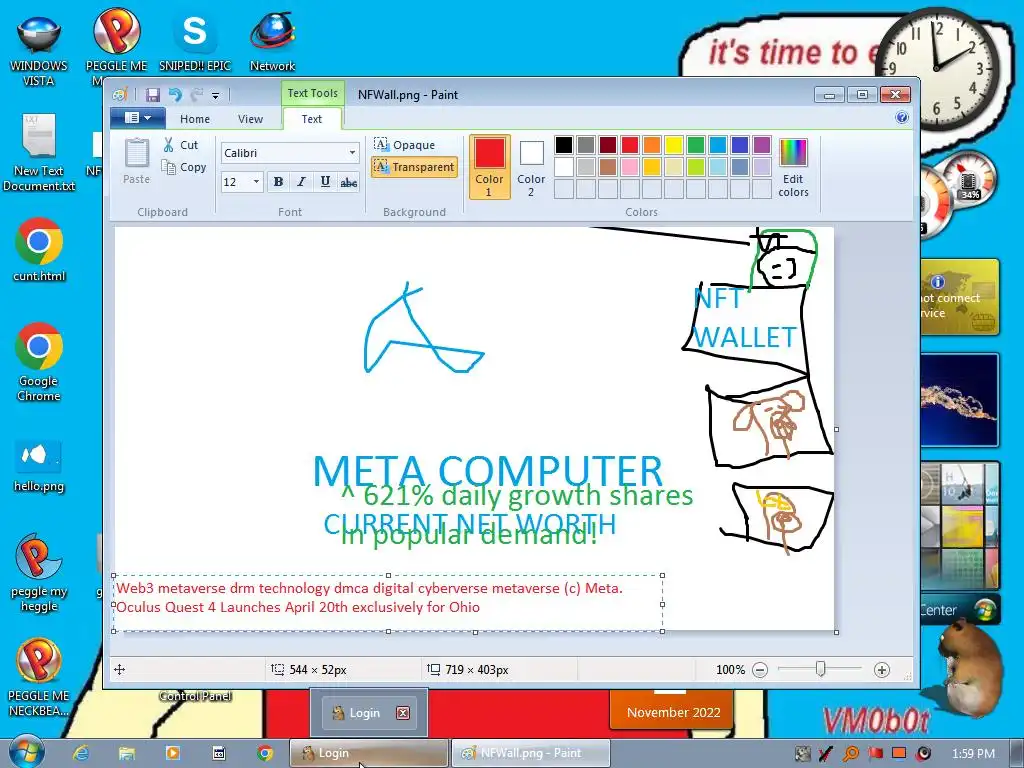Click the zoom in plus button
1024x768 pixels.
pyautogui.click(x=882, y=670)
